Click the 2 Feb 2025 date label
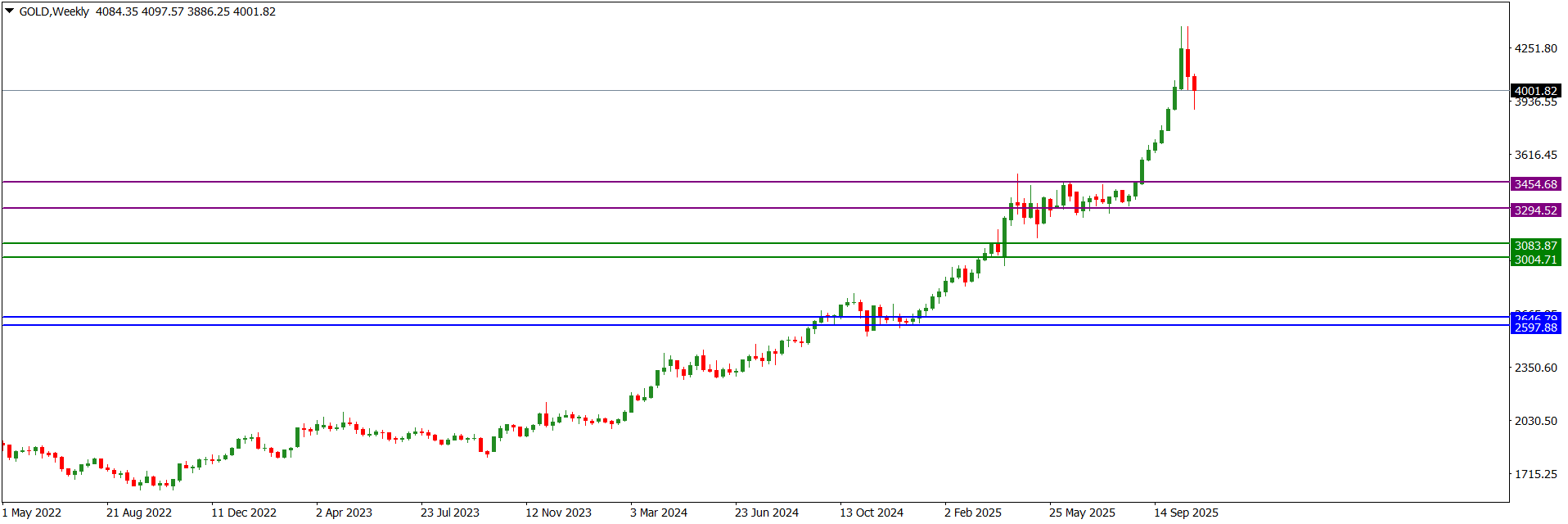Screen dimensions: 1568x524 (972, 513)
